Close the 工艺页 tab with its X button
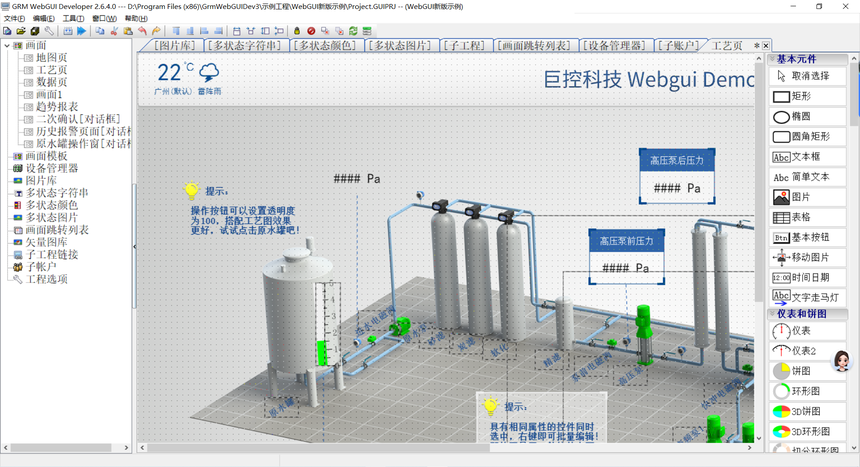This screenshot has width=860, height=467. [766, 46]
